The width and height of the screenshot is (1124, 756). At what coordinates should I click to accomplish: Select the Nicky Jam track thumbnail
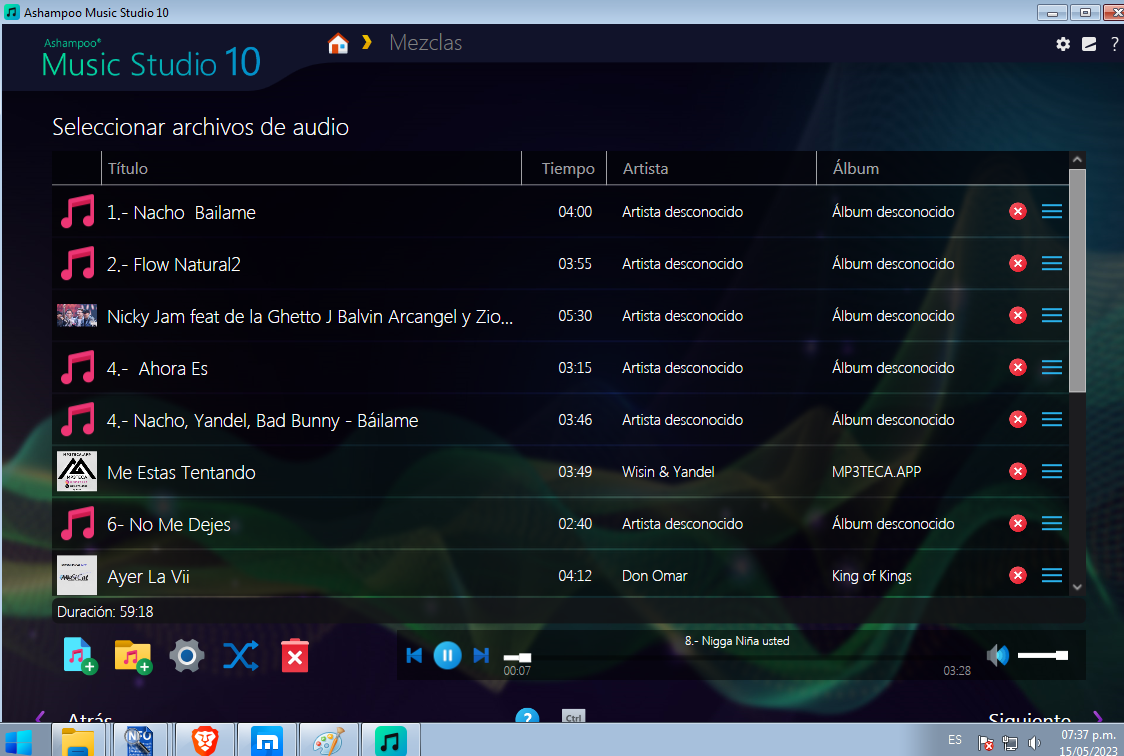[x=77, y=315]
